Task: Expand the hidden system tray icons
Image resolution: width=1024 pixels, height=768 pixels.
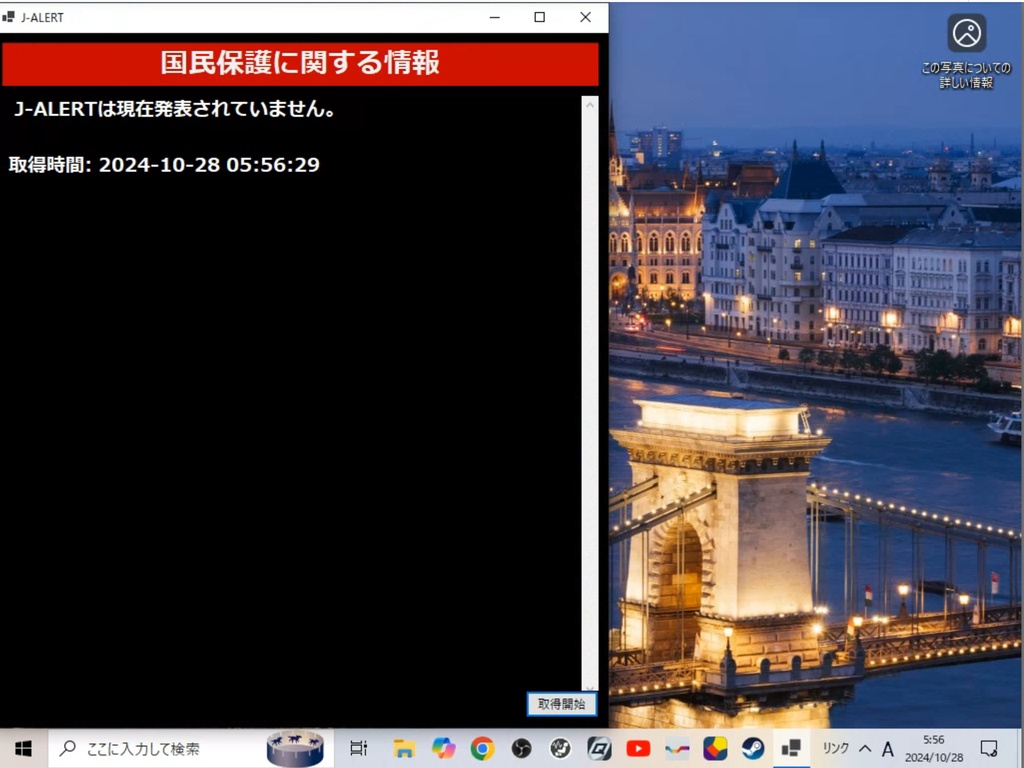Action: point(865,748)
